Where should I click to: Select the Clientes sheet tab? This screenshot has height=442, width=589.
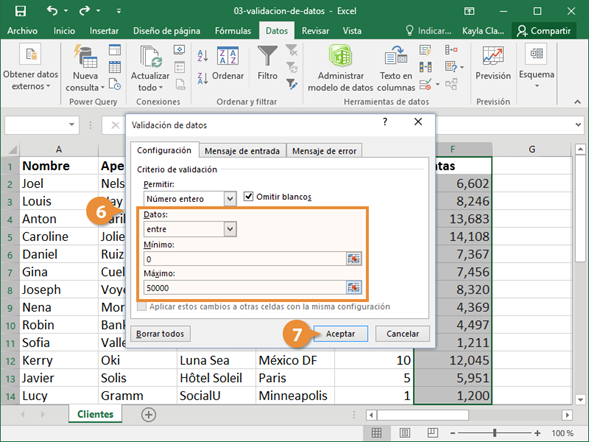click(x=95, y=414)
